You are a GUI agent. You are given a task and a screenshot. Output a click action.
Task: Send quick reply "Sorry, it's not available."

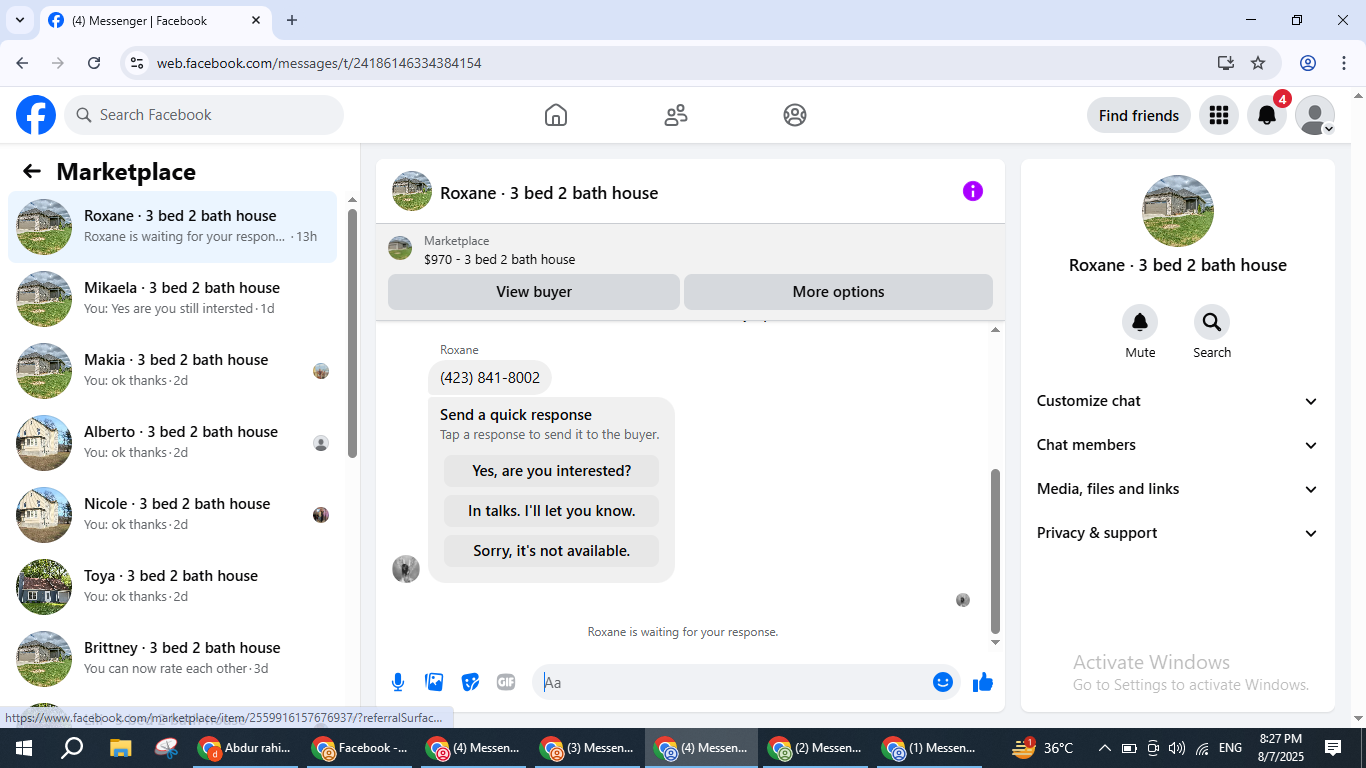click(552, 551)
